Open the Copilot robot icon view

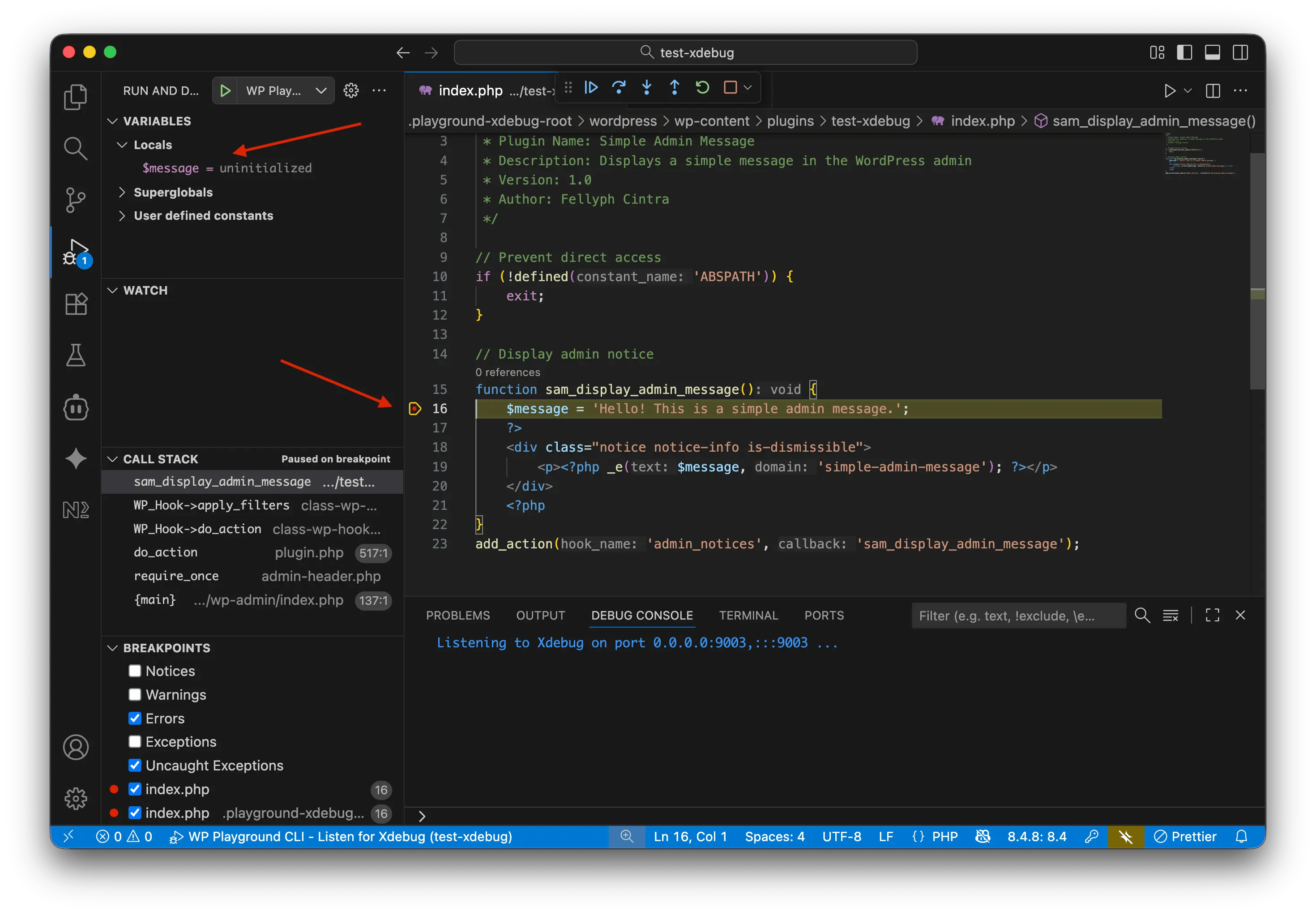pos(76,408)
